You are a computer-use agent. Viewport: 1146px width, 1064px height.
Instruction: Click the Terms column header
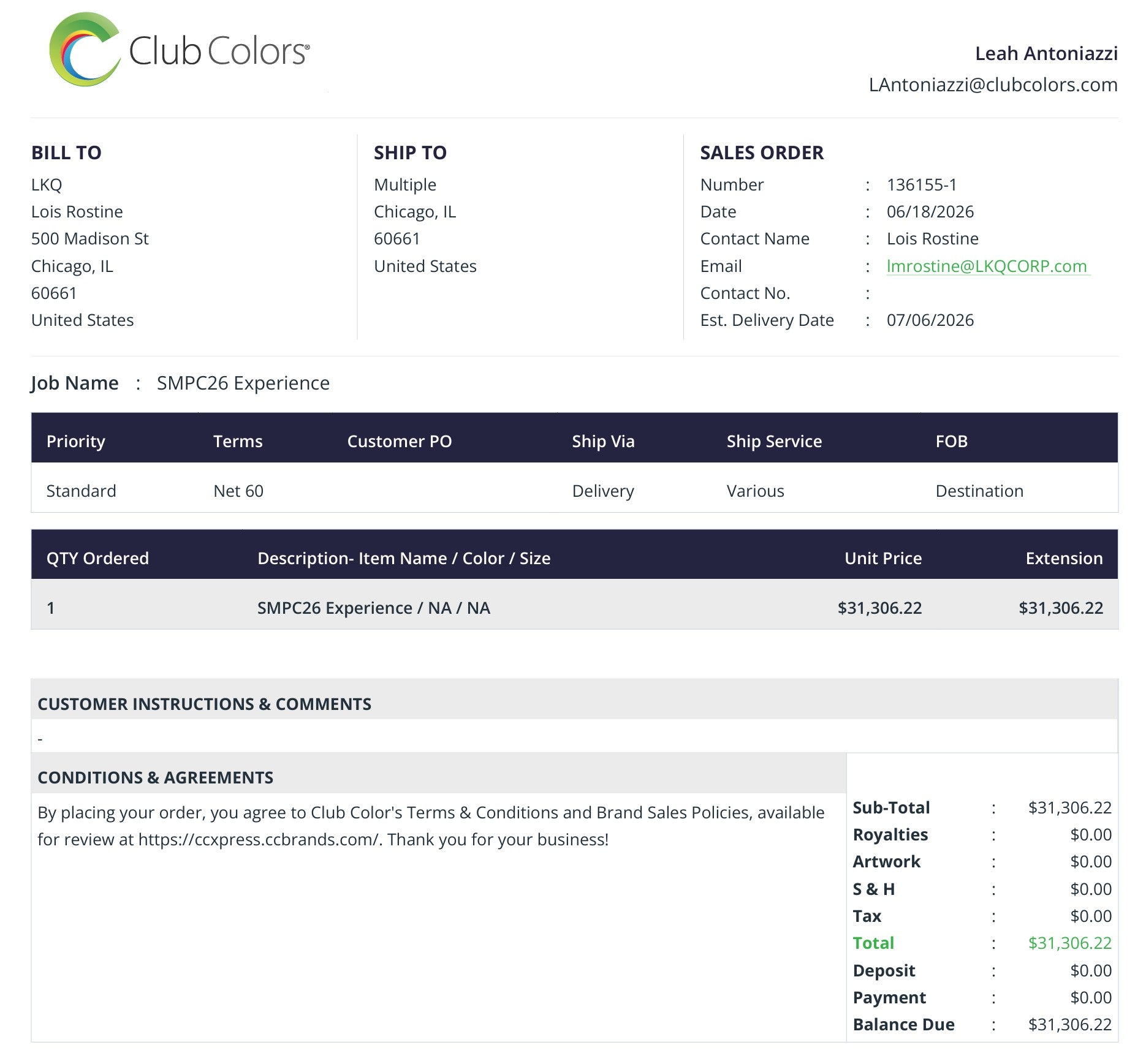[x=238, y=441]
